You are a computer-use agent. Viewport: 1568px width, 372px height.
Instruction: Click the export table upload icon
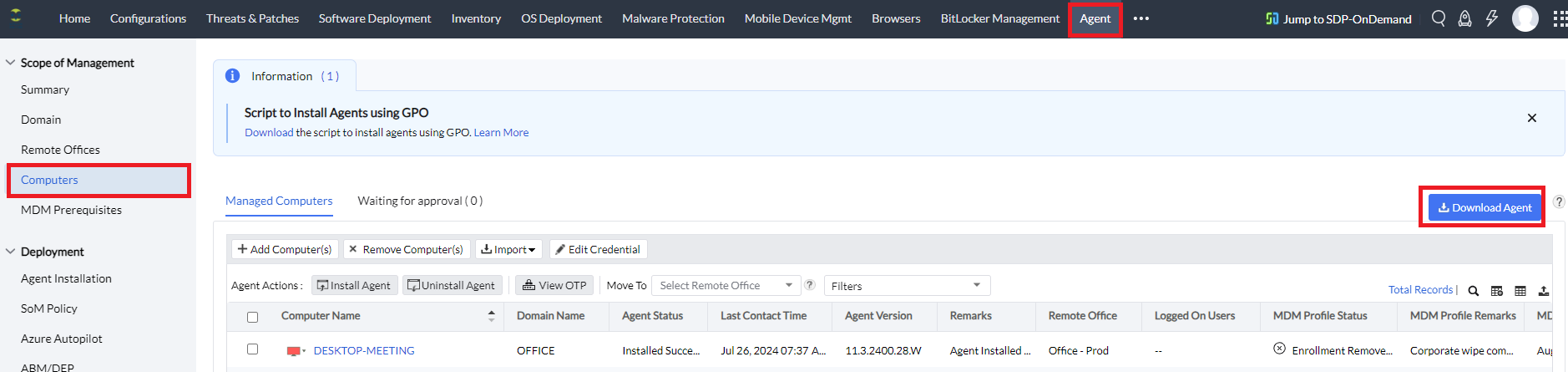pos(1544,291)
